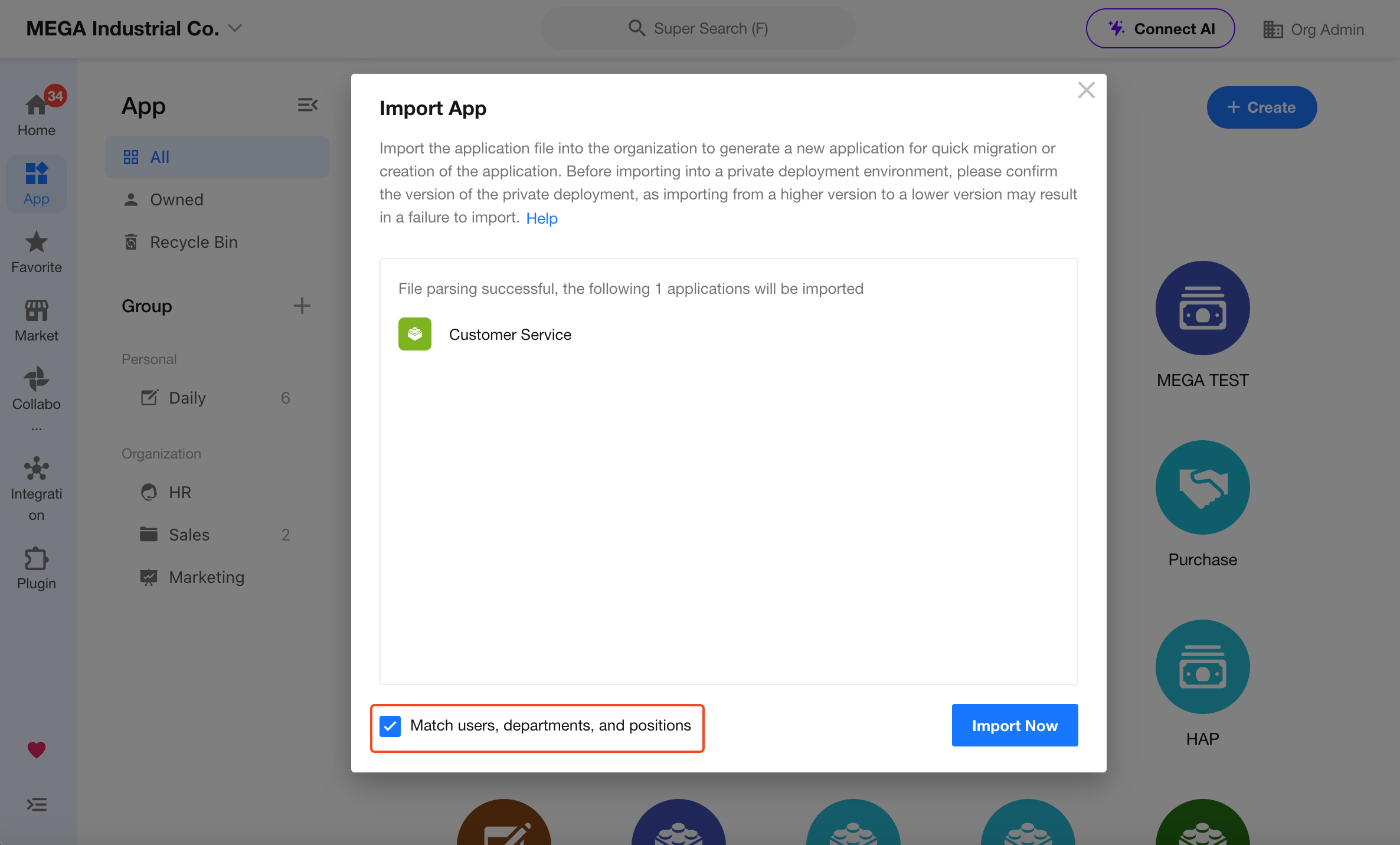Image resolution: width=1400 pixels, height=845 pixels.
Task: Select the Favorite star icon
Action: 37,242
